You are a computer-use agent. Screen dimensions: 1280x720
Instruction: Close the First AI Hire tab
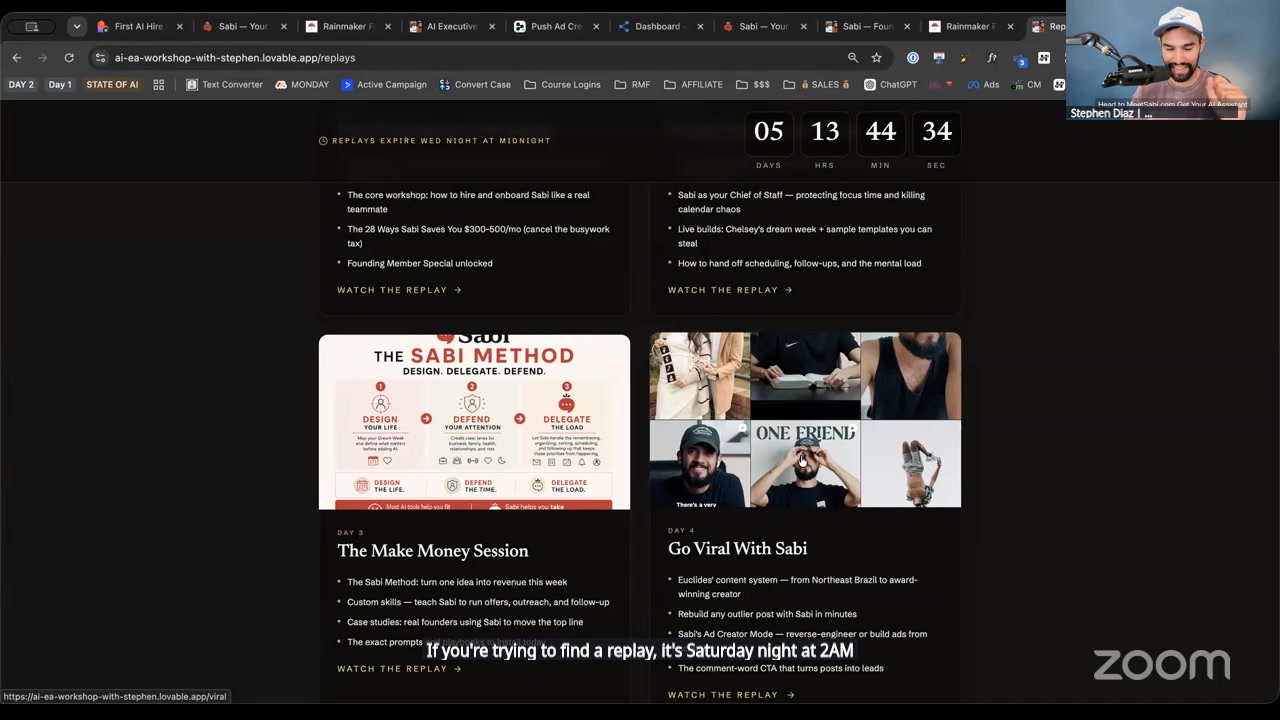coord(180,27)
